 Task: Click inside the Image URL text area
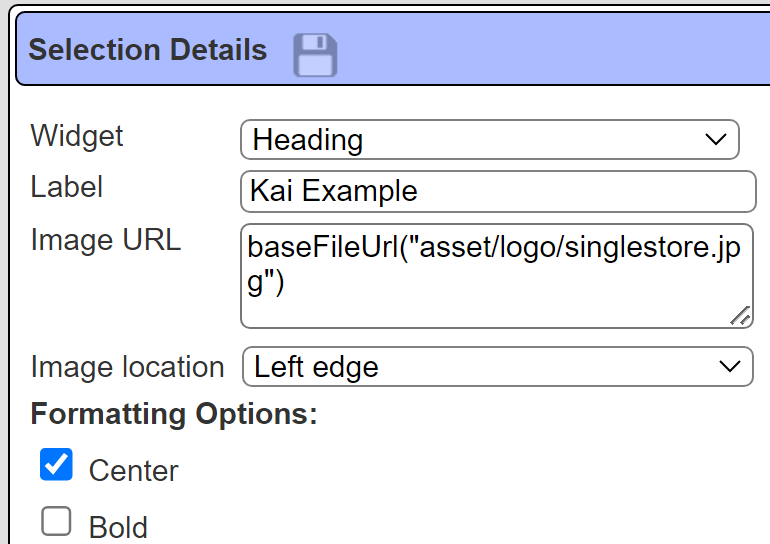(x=496, y=276)
